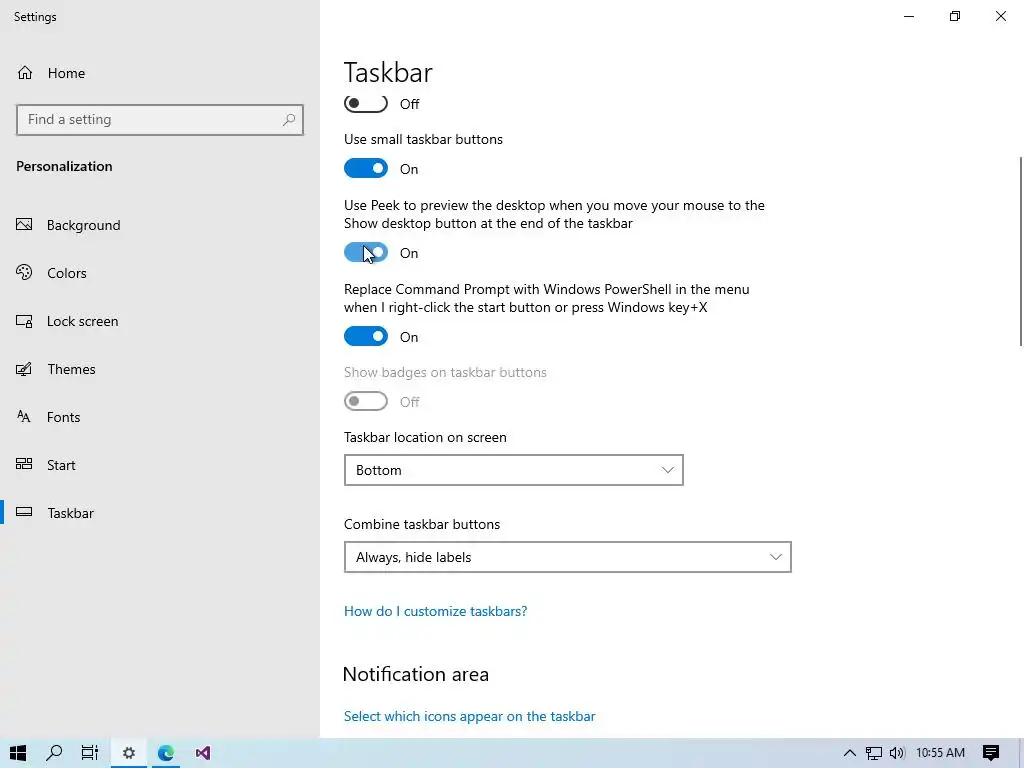Image resolution: width=1024 pixels, height=768 pixels.
Task: Click the Home label in sidebar
Action: click(x=66, y=73)
